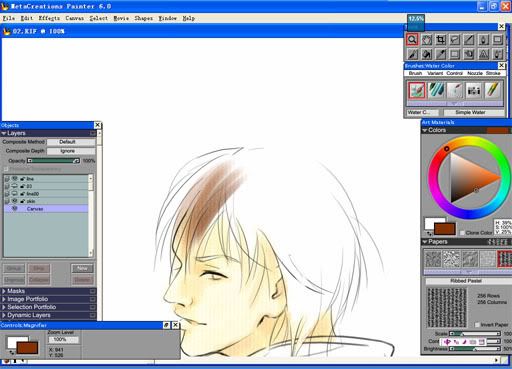512x369 pixels.
Task: Click the pink move-arrows icon in floating toolbar
Action: [x=447, y=342]
